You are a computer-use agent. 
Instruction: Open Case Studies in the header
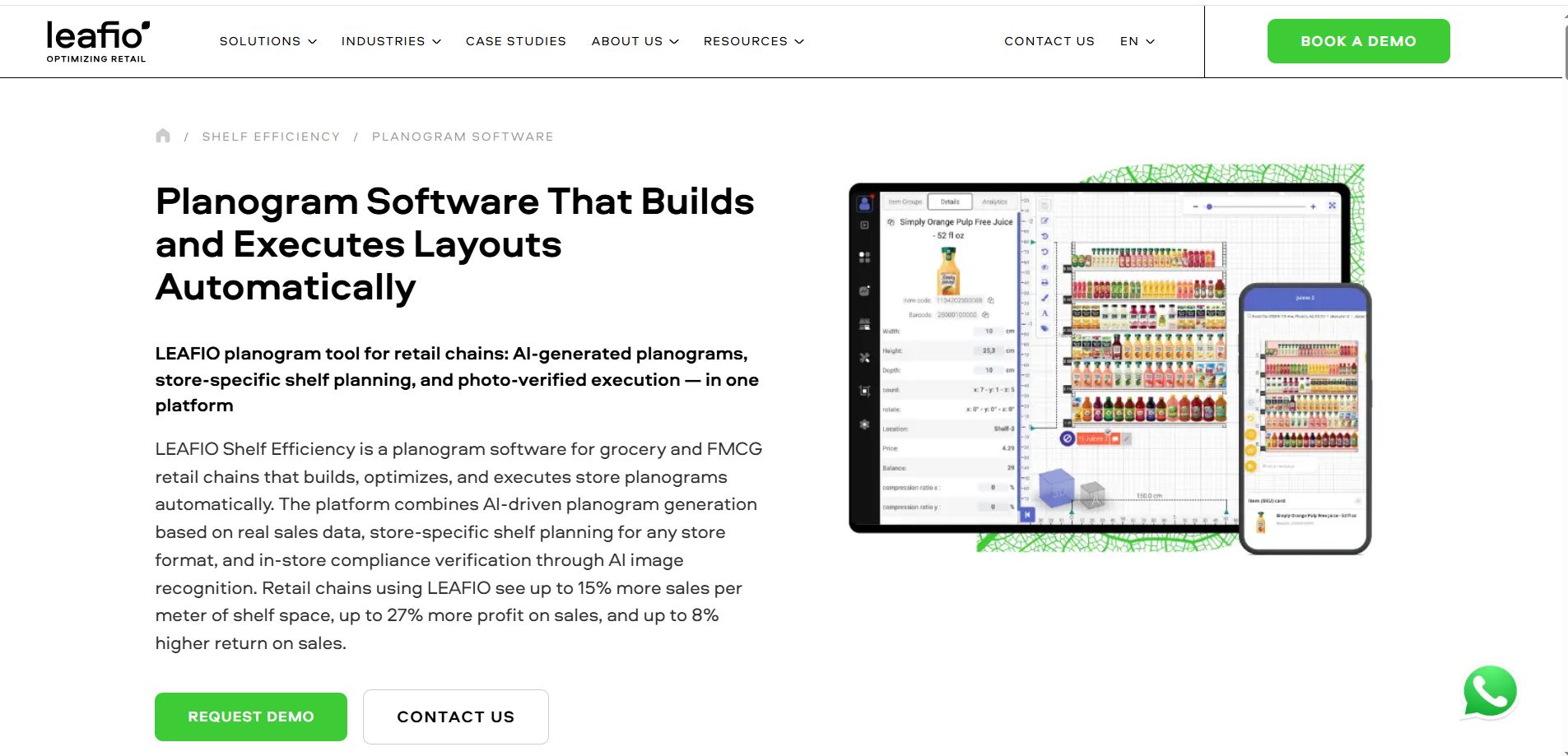point(516,41)
